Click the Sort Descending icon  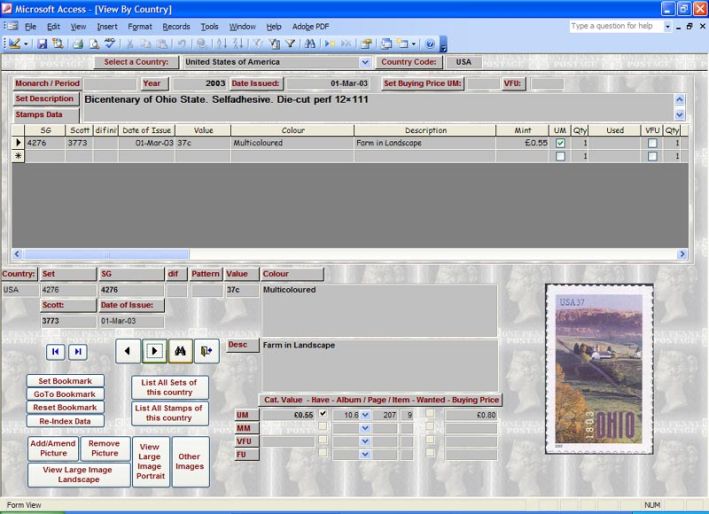pyautogui.click(x=238, y=44)
